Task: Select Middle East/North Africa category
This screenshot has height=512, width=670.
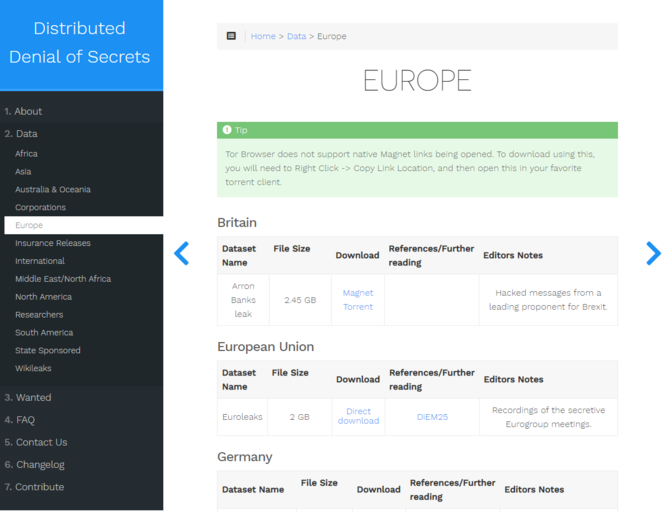Action: click(x=62, y=279)
